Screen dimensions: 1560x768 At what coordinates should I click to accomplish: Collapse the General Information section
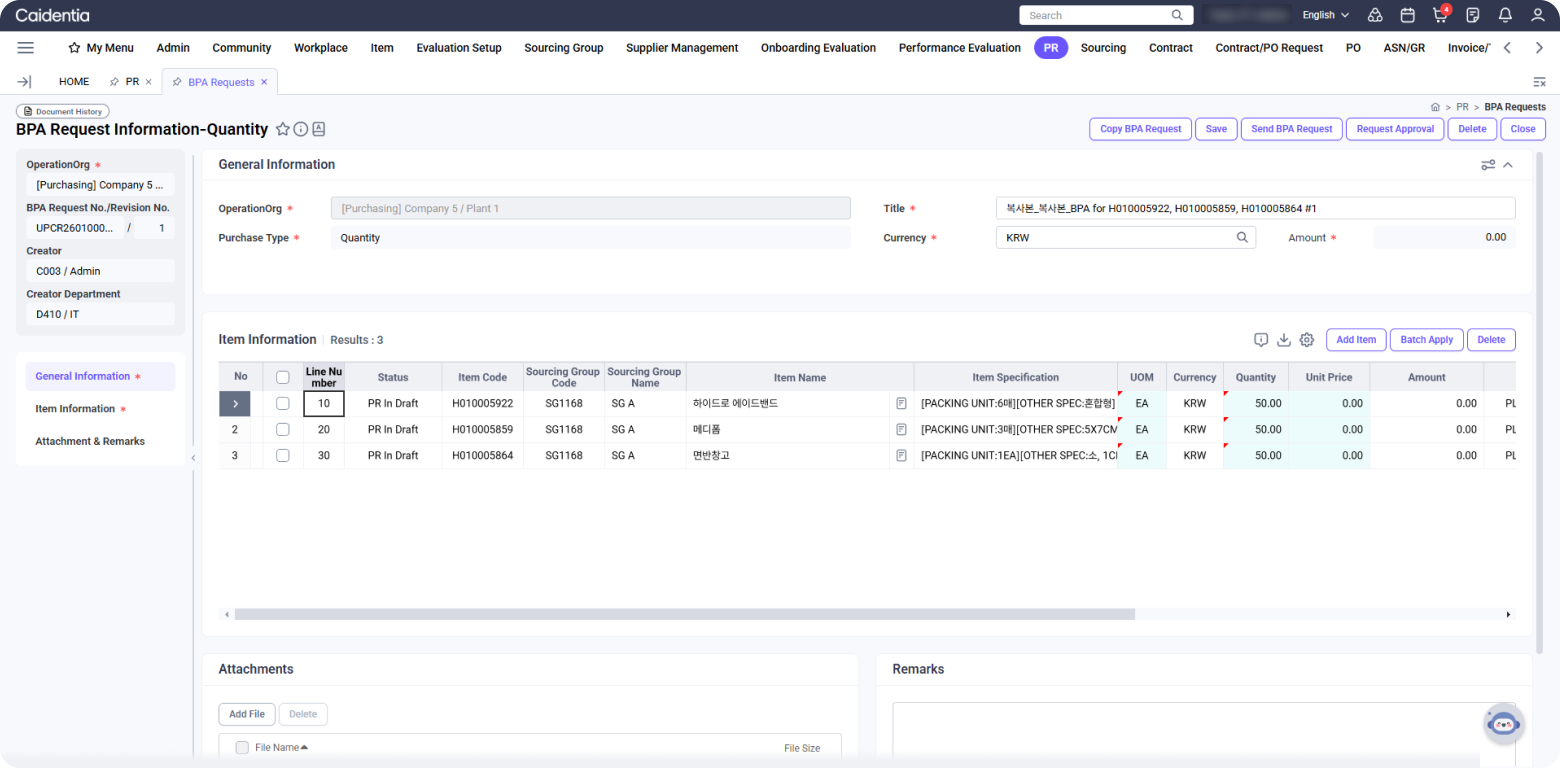click(1508, 165)
